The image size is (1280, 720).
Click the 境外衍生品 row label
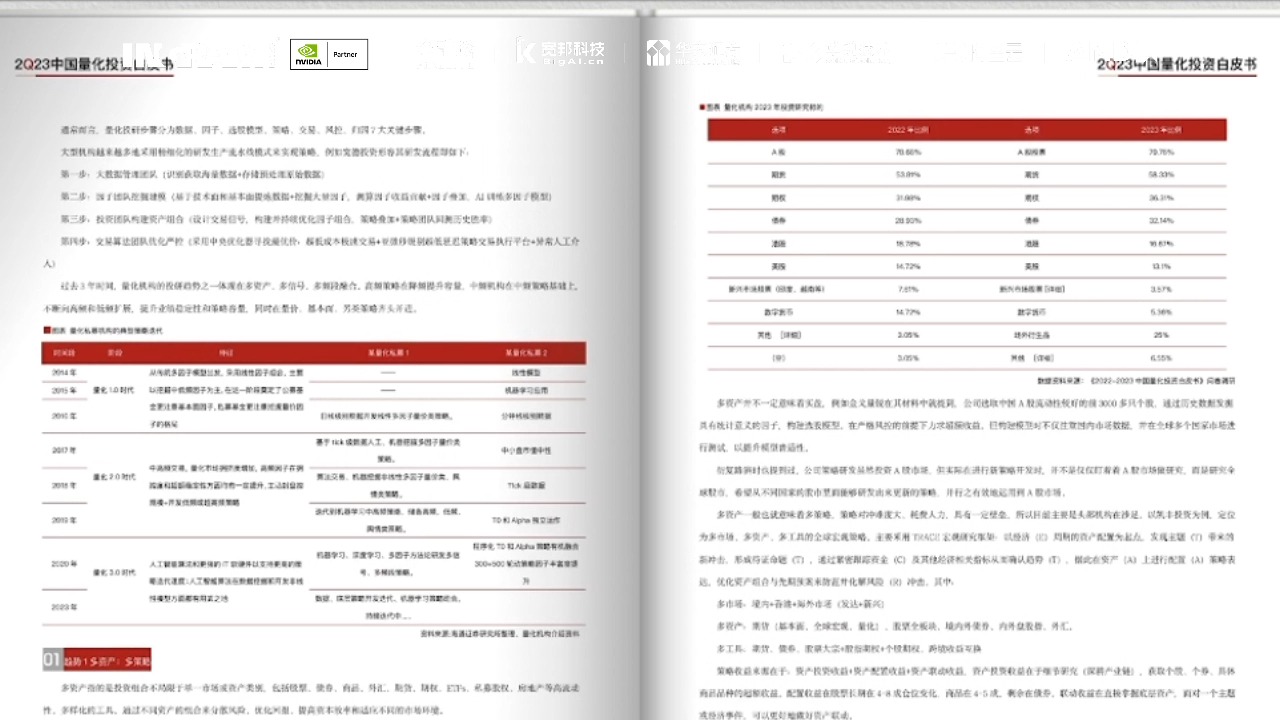[1032, 335]
